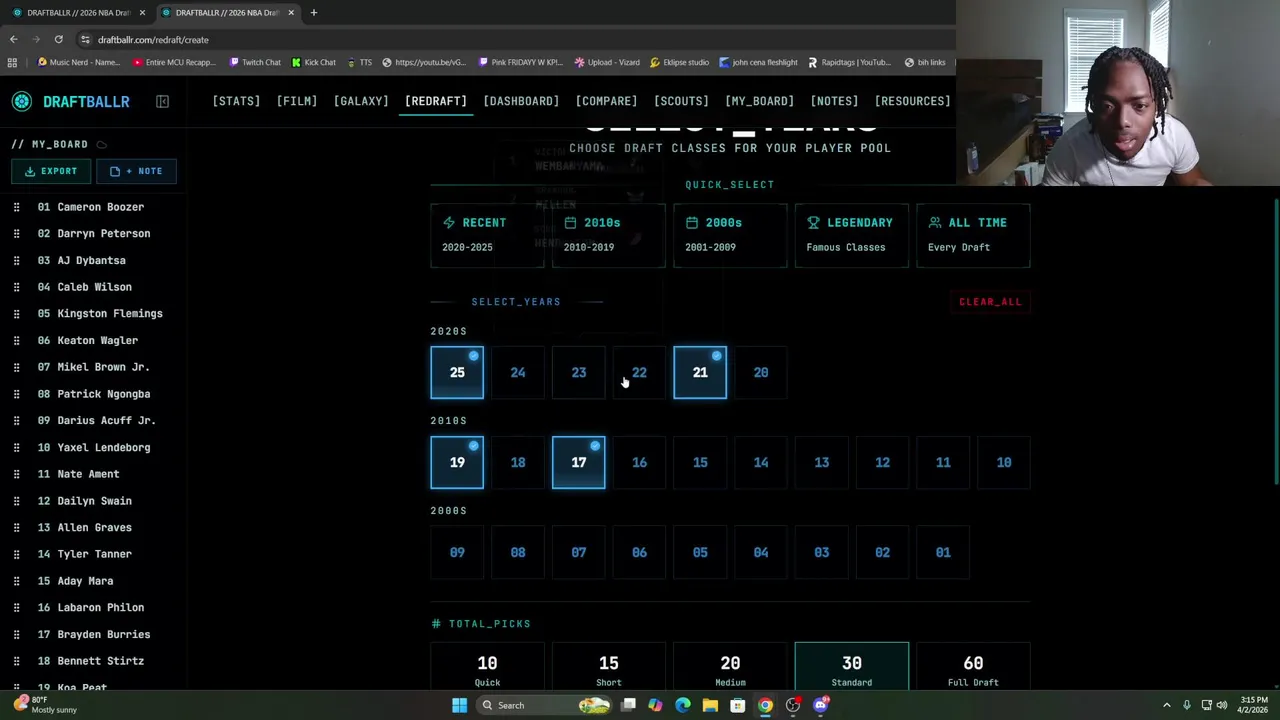Select draft year 23

pos(579,372)
